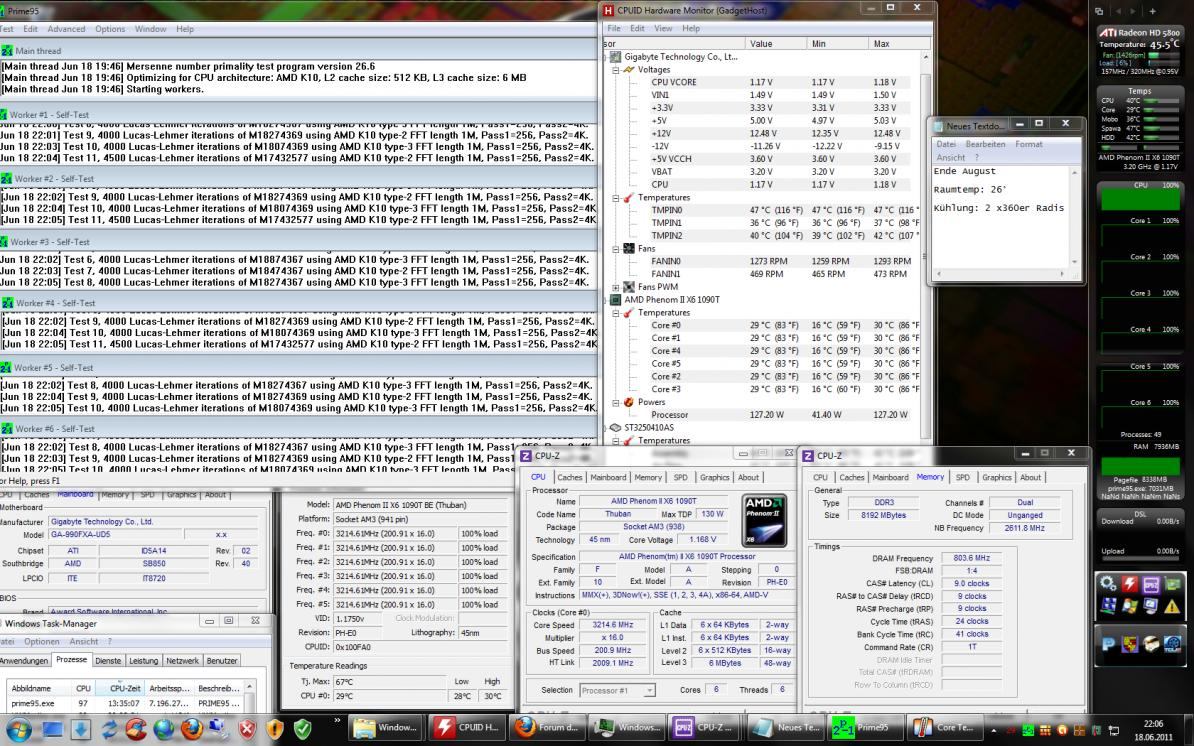
Task: Click the Value column header in HWMonitor
Action: pos(775,43)
